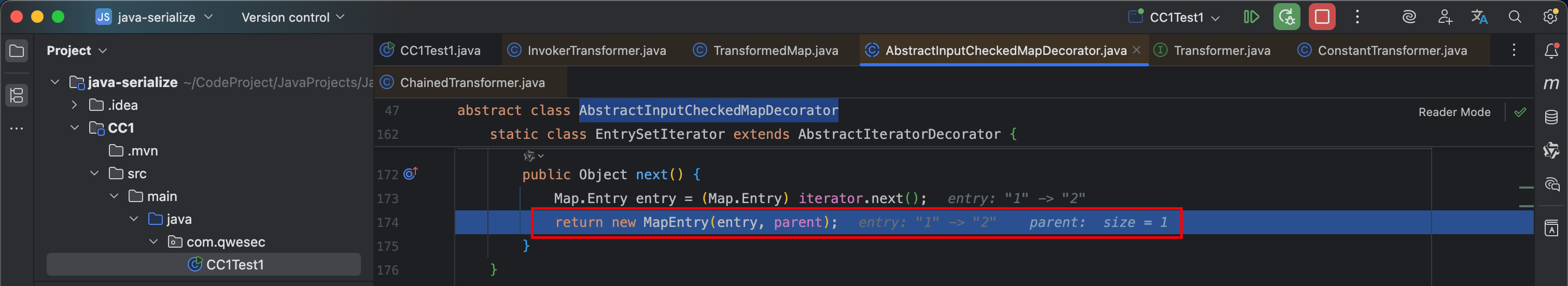Open the Structure tool window icon
This screenshot has height=286, width=1568.
(17, 95)
